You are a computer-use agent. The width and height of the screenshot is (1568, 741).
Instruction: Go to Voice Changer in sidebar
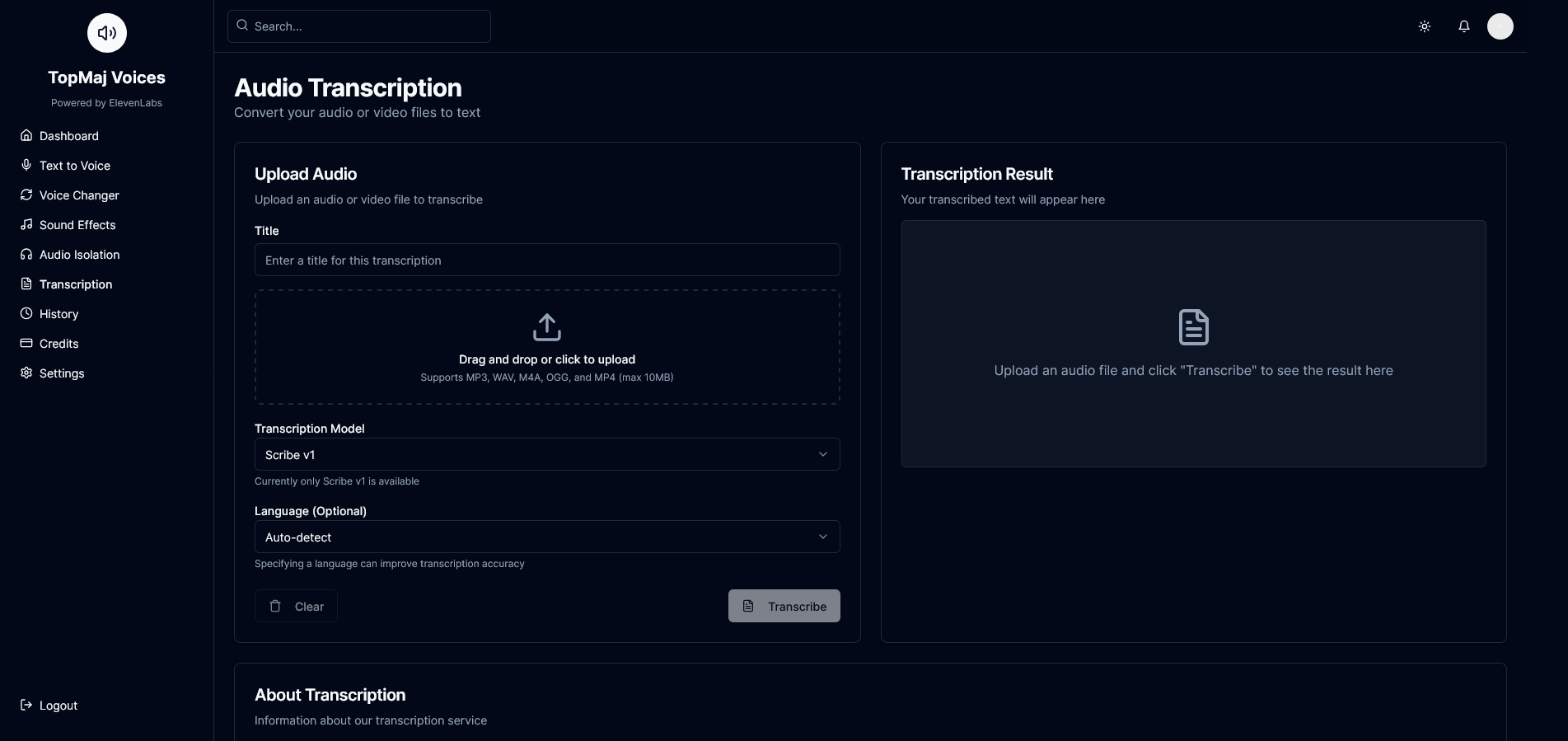(79, 195)
